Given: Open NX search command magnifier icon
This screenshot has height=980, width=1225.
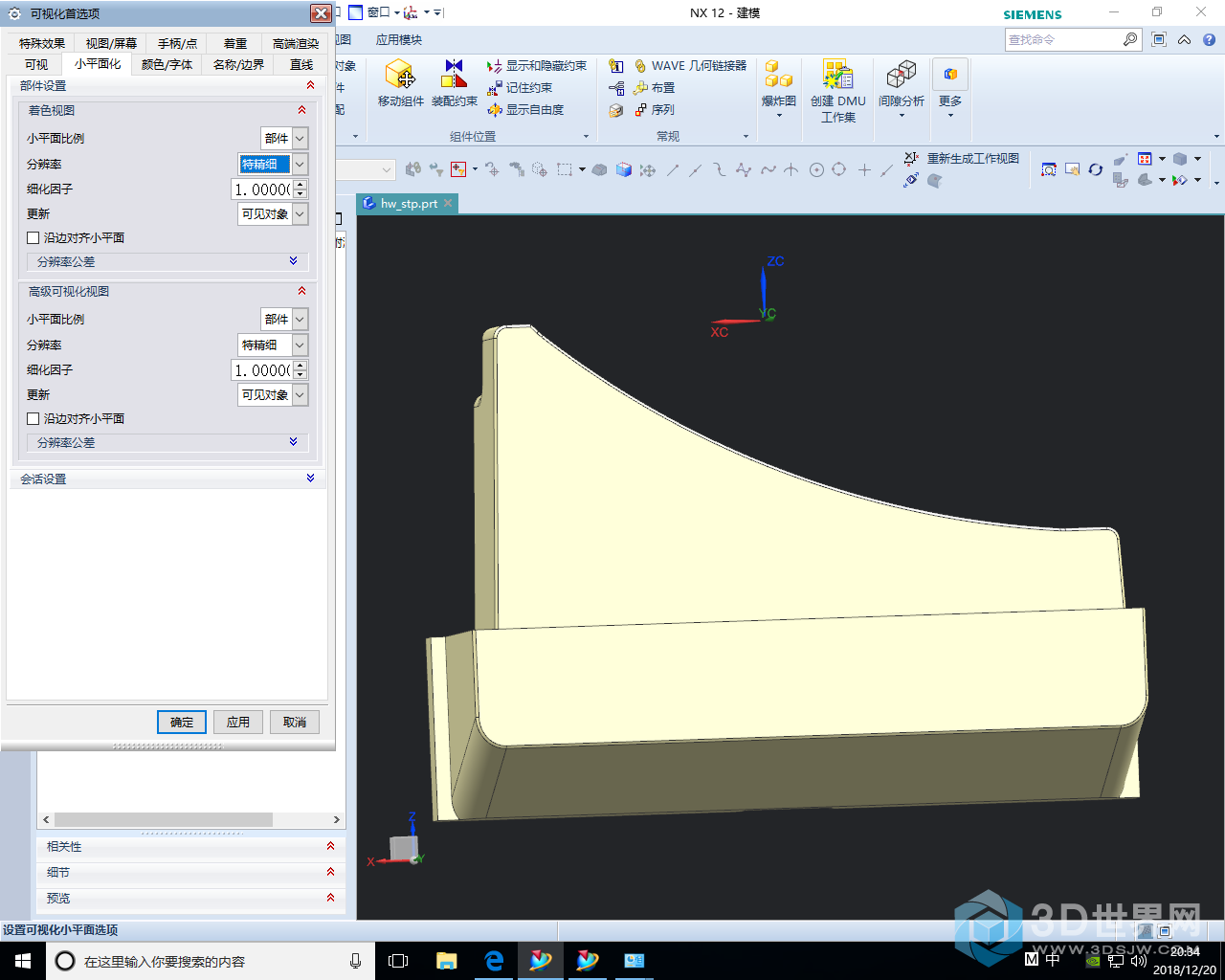Looking at the screenshot, I should pyautogui.click(x=1130, y=39).
